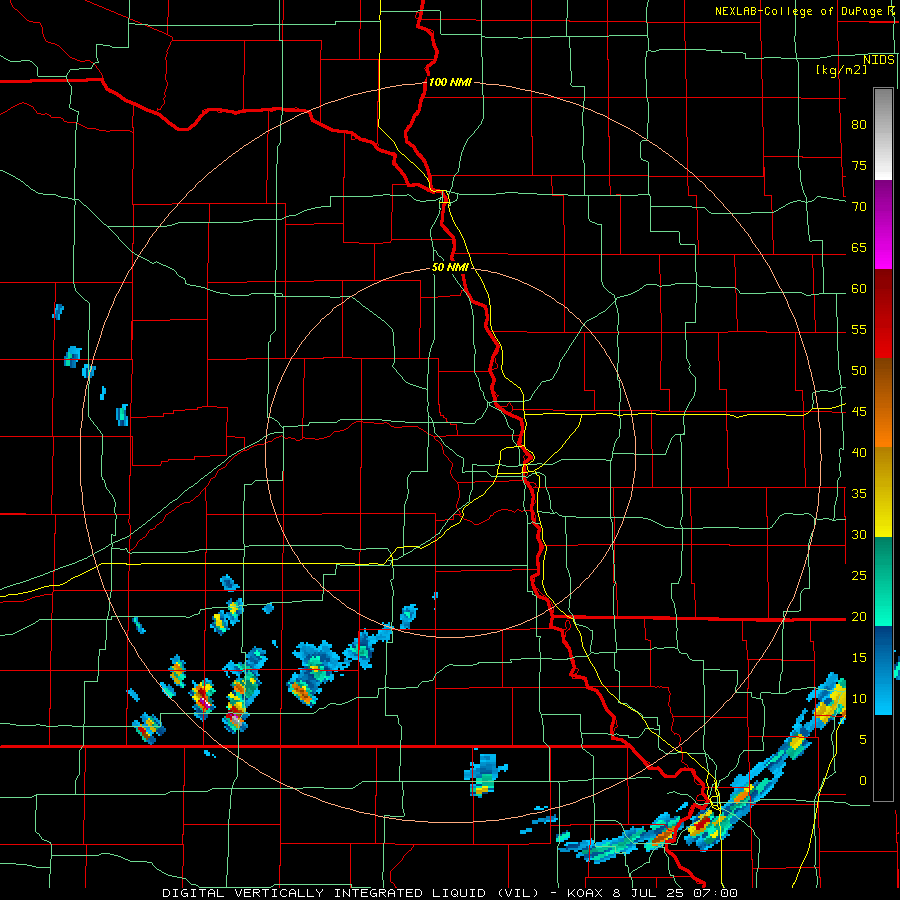Click the "NIDS" label
The height and width of the screenshot is (900, 900).
(x=879, y=60)
